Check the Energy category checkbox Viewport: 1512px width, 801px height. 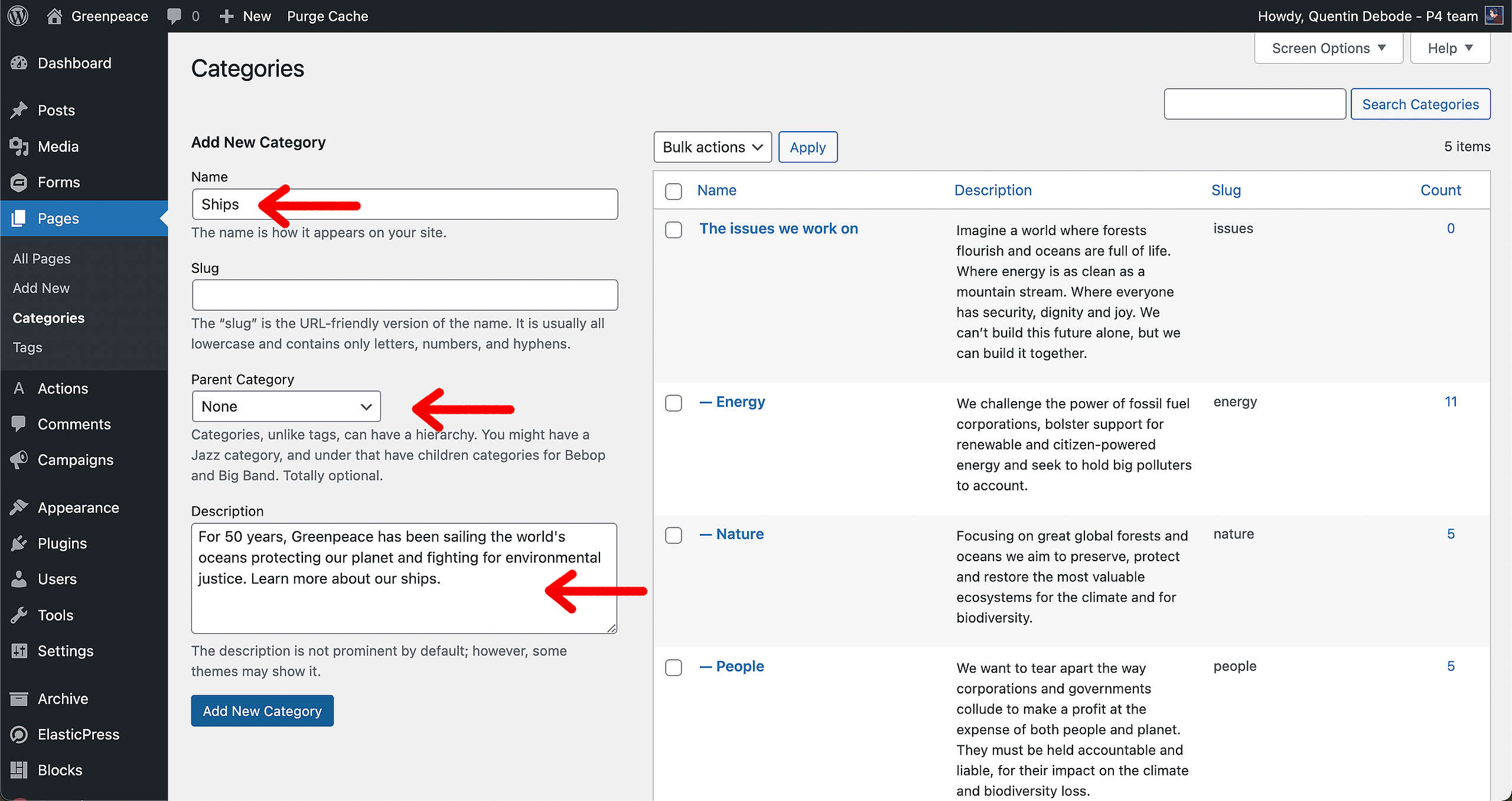(x=673, y=403)
